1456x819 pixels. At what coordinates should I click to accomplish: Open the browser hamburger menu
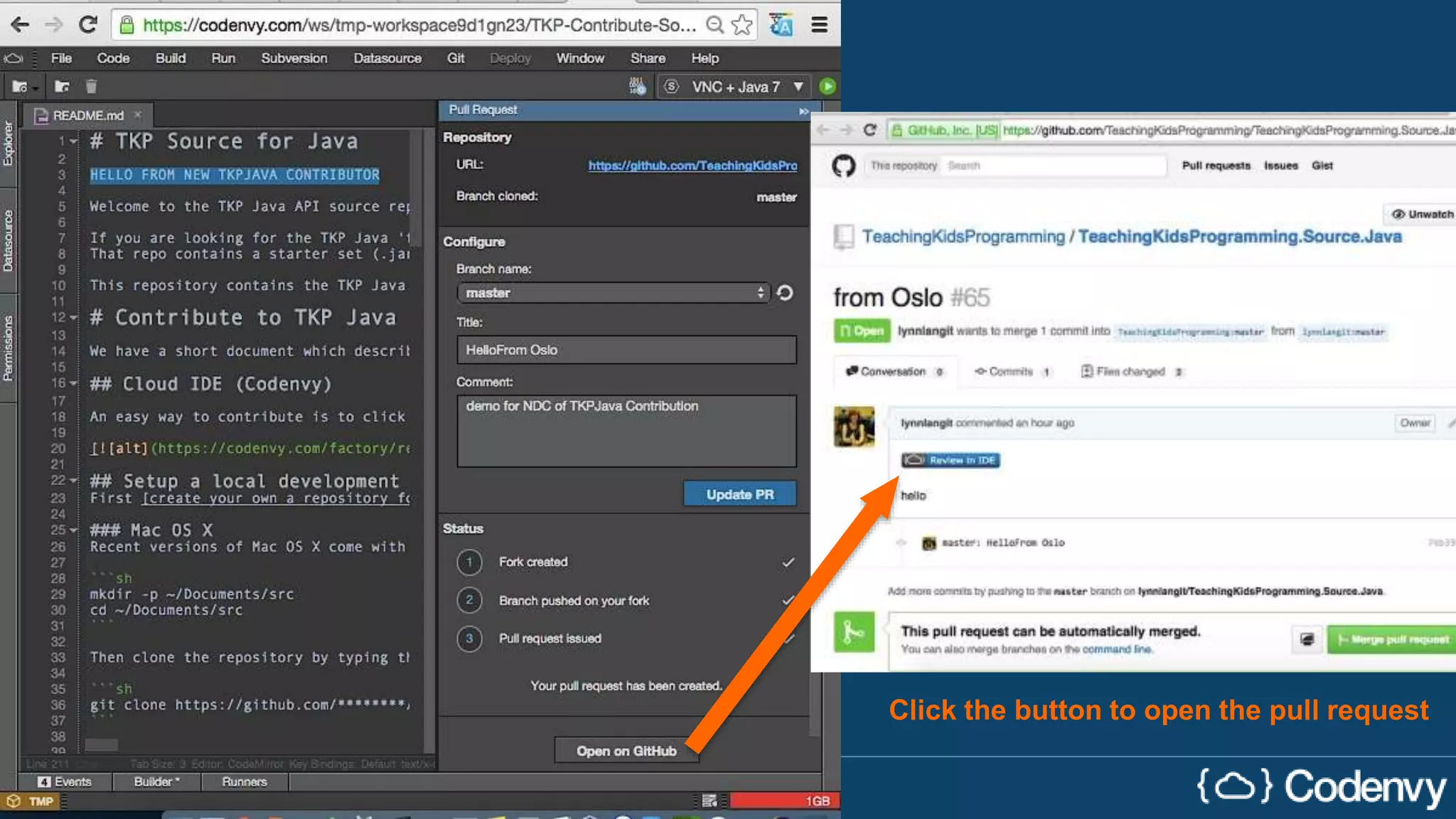pos(819,25)
